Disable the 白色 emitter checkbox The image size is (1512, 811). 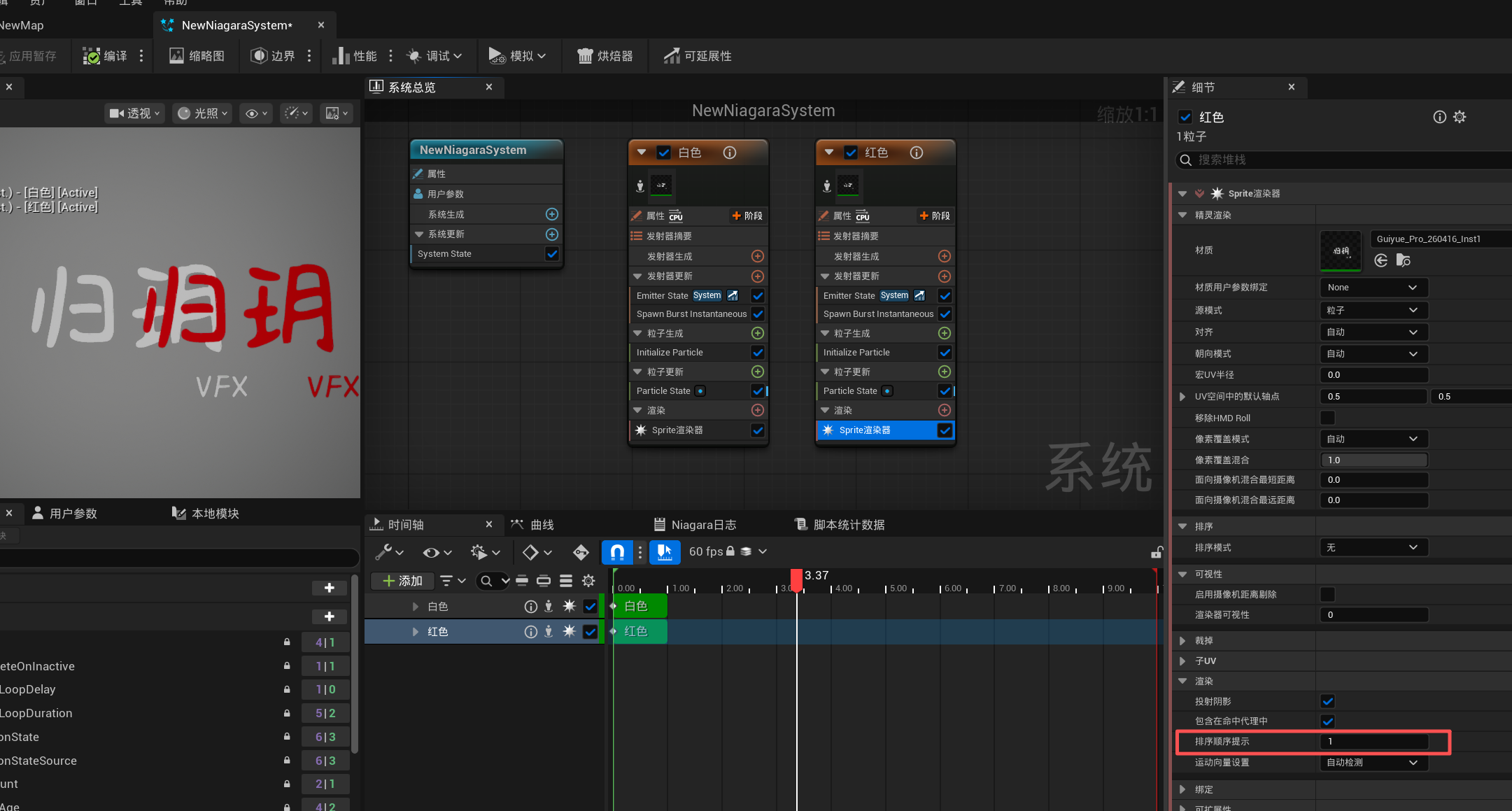tap(664, 153)
